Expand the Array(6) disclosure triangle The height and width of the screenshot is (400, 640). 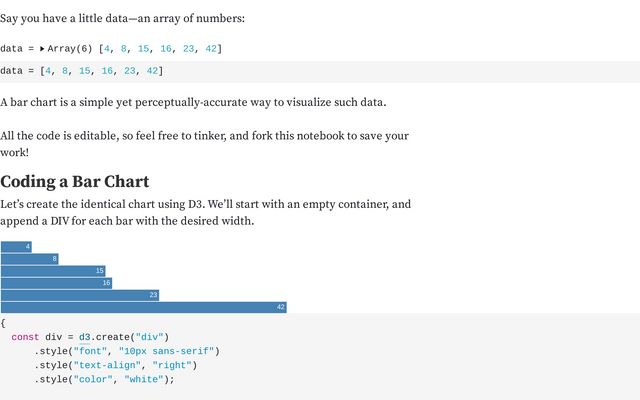tap(42, 49)
